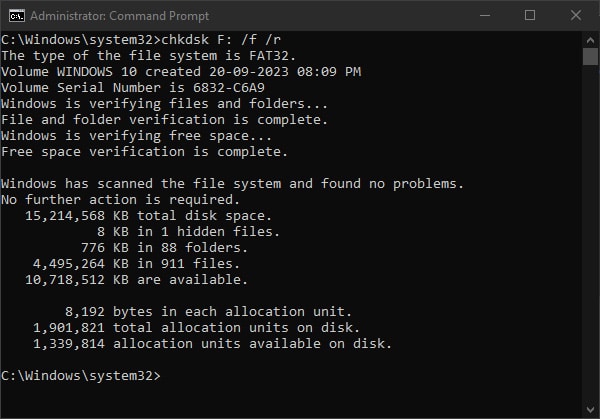Click the Command Prompt icon in title bar
This screenshot has width=600, height=419.
pos(13,15)
